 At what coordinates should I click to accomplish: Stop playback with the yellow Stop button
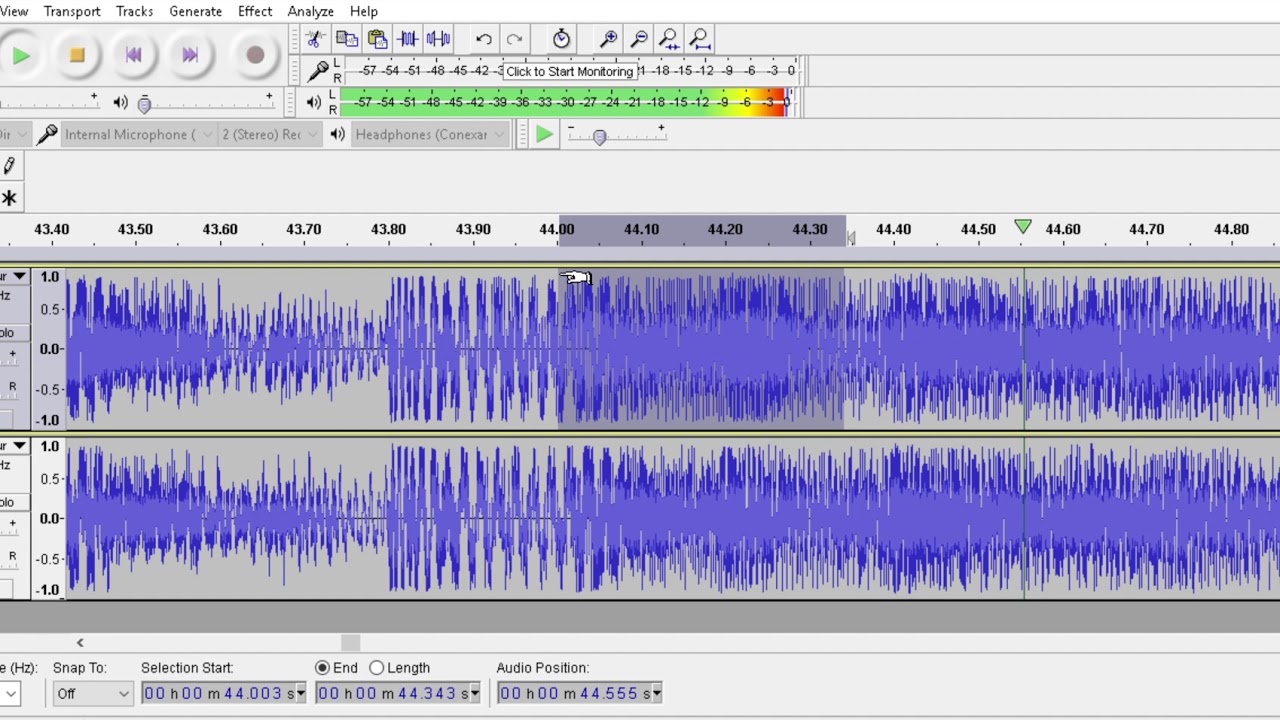tap(77, 56)
